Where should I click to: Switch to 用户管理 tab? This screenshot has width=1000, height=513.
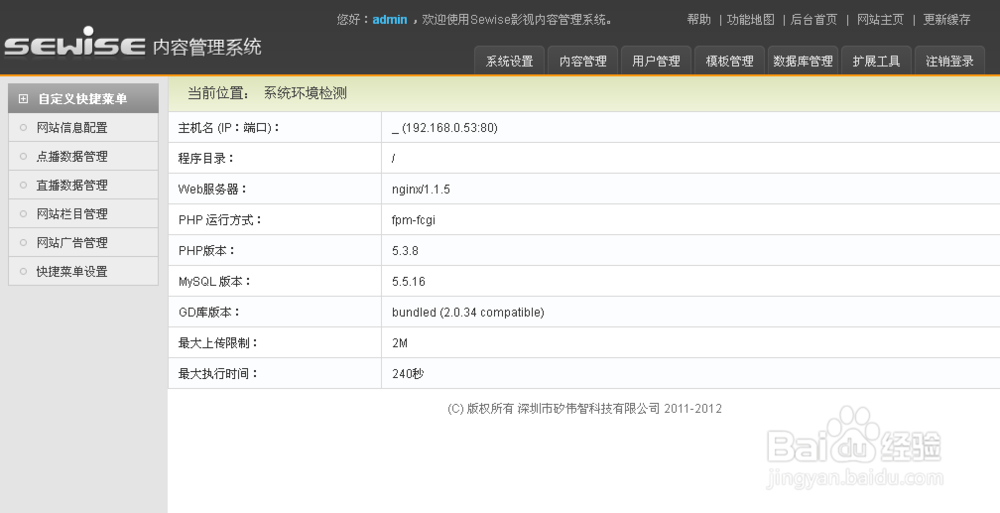pyautogui.click(x=656, y=61)
